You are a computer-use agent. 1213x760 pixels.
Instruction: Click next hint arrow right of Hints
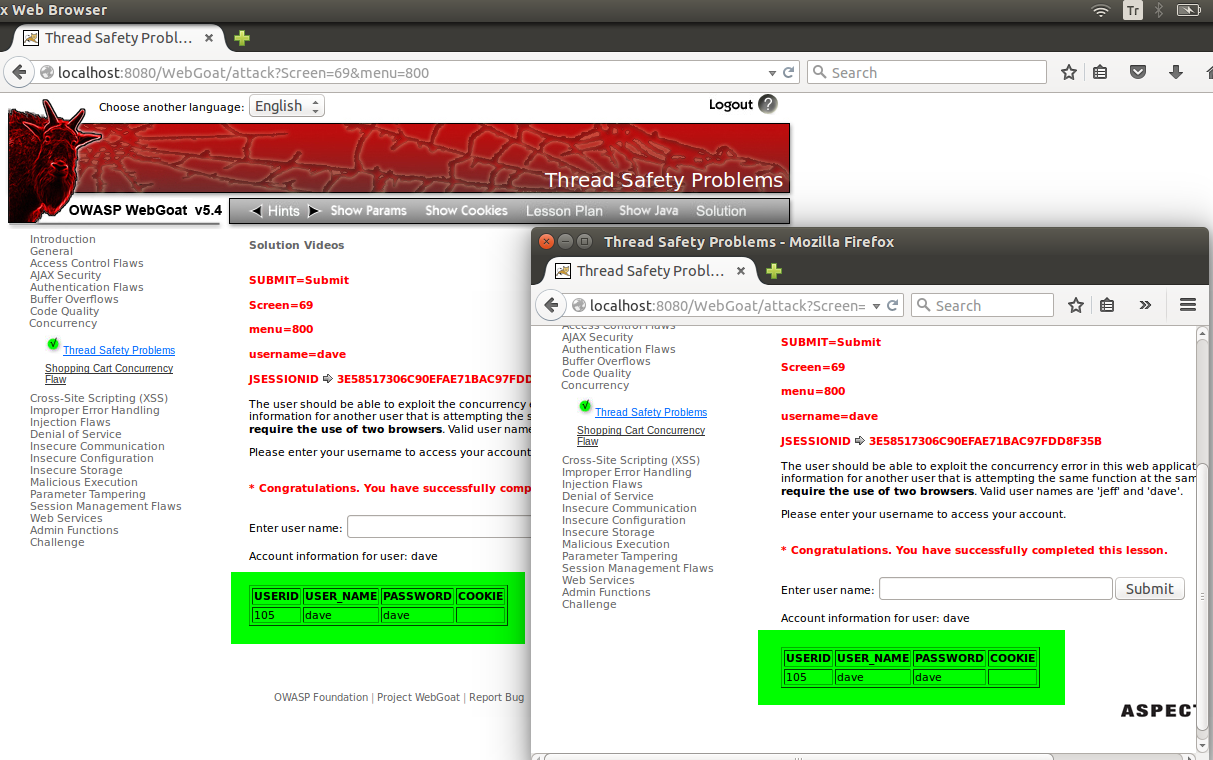(313, 211)
